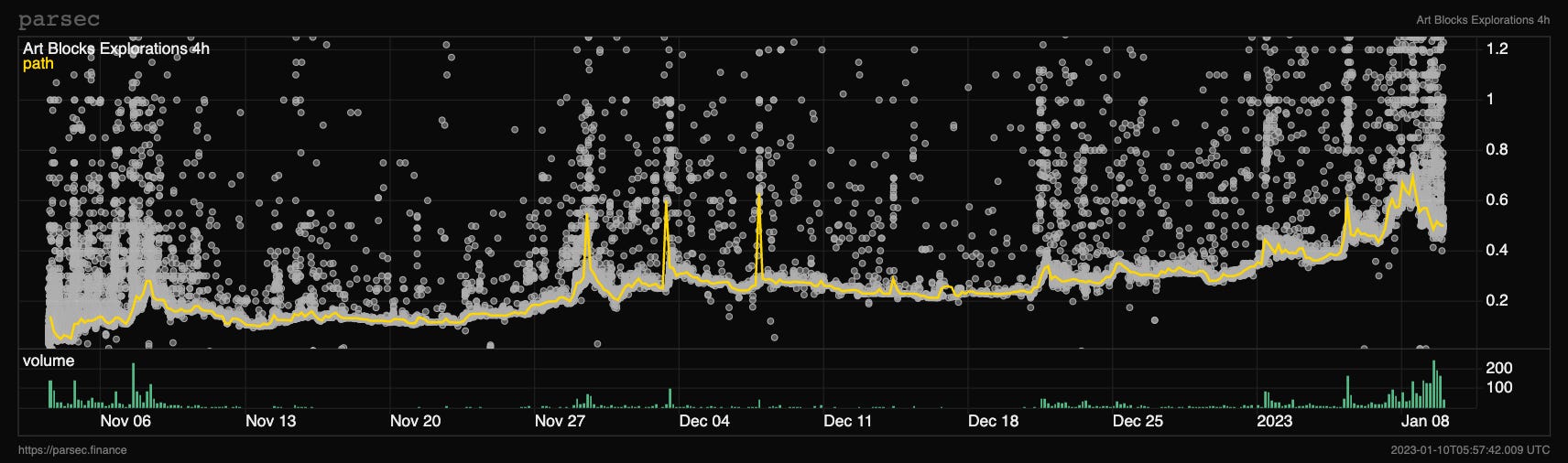Click the 'Nov 20' date axis label
The height and width of the screenshot is (463, 1568).
[416, 421]
